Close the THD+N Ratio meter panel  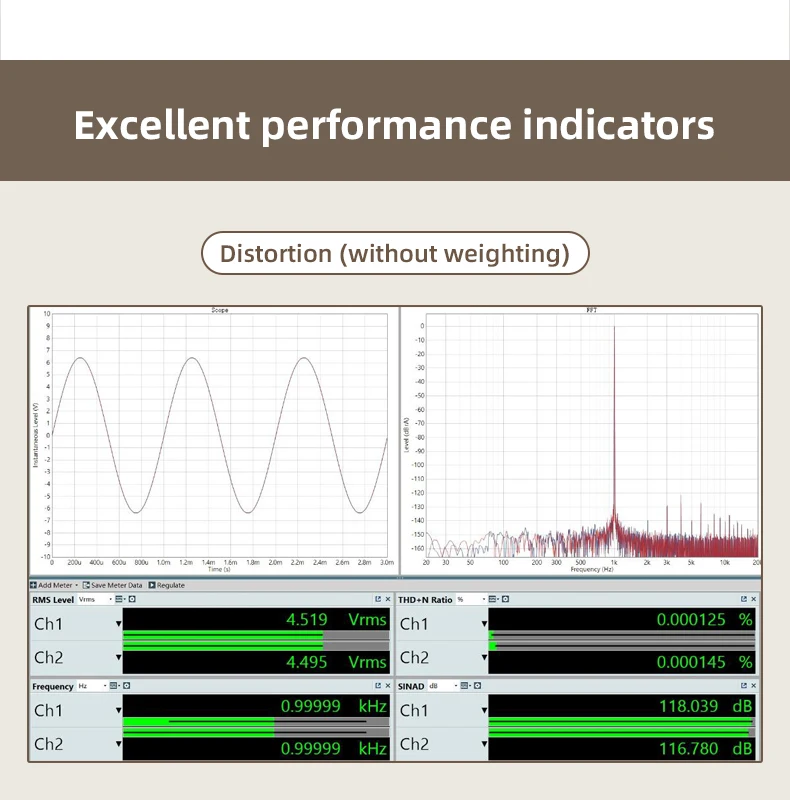pyautogui.click(x=753, y=599)
